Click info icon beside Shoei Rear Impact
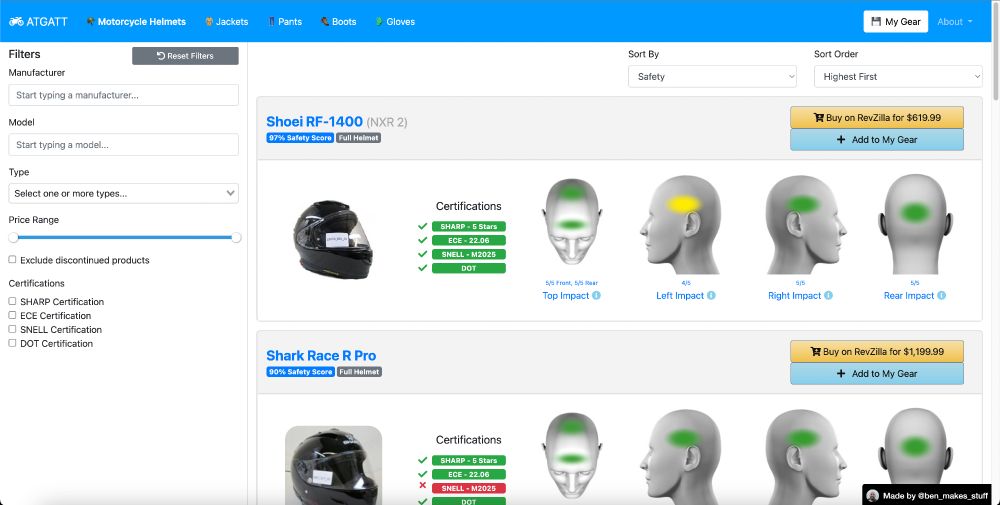Image resolution: width=1000 pixels, height=505 pixels. [941, 295]
